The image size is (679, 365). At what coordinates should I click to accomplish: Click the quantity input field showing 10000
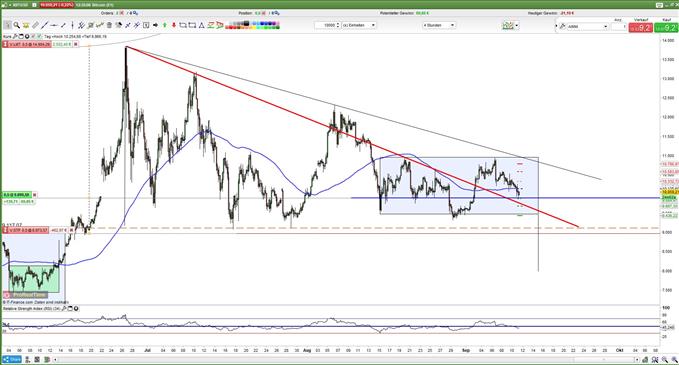pyautogui.click(x=327, y=25)
